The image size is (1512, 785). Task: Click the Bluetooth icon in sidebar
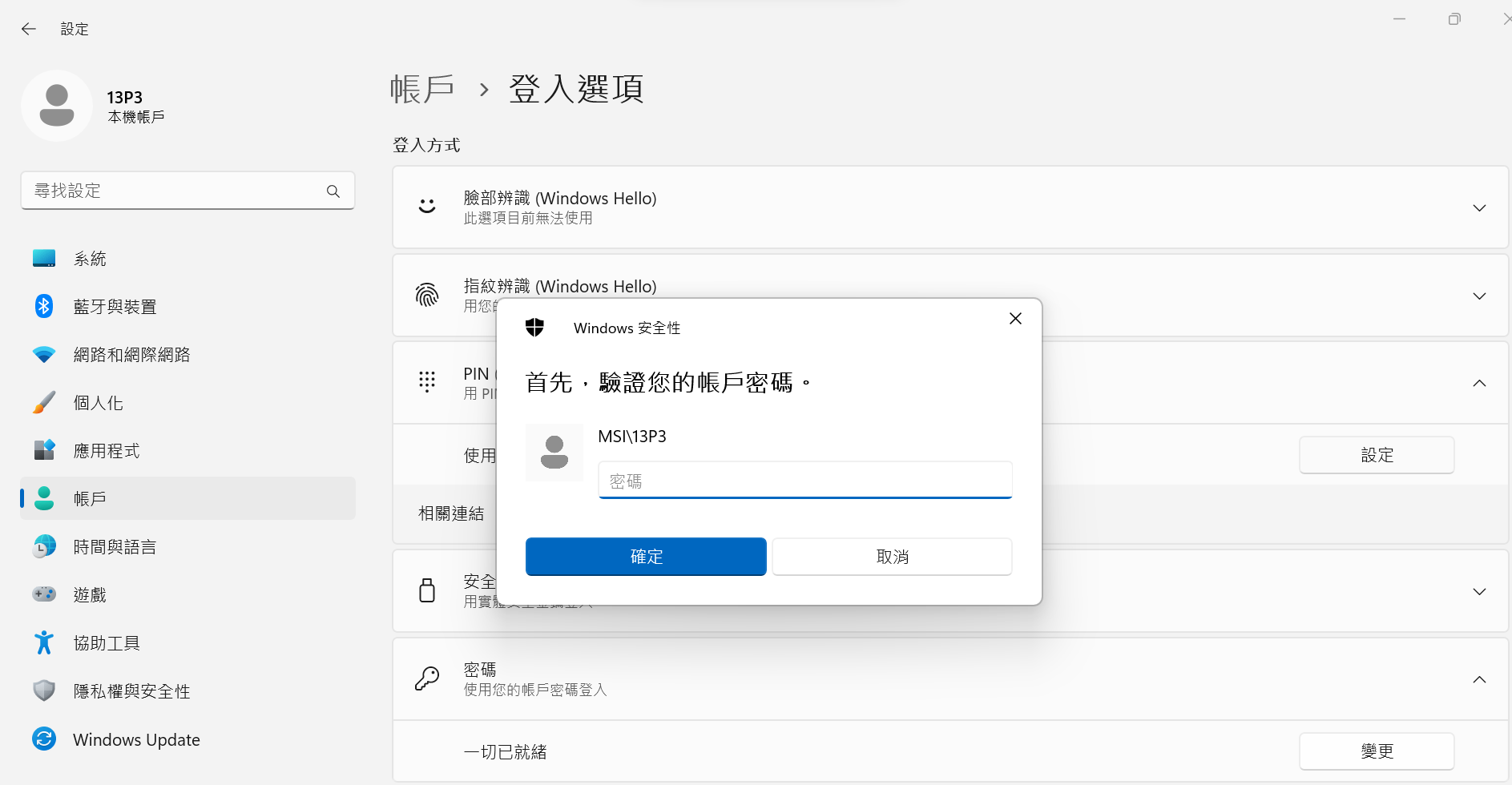tap(44, 306)
